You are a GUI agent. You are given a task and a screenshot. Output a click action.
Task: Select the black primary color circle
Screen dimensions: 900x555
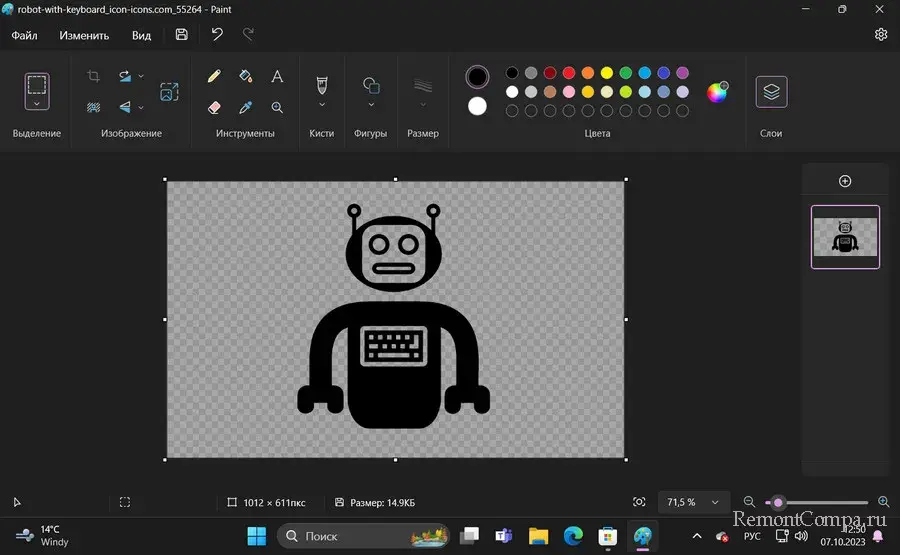(478, 76)
